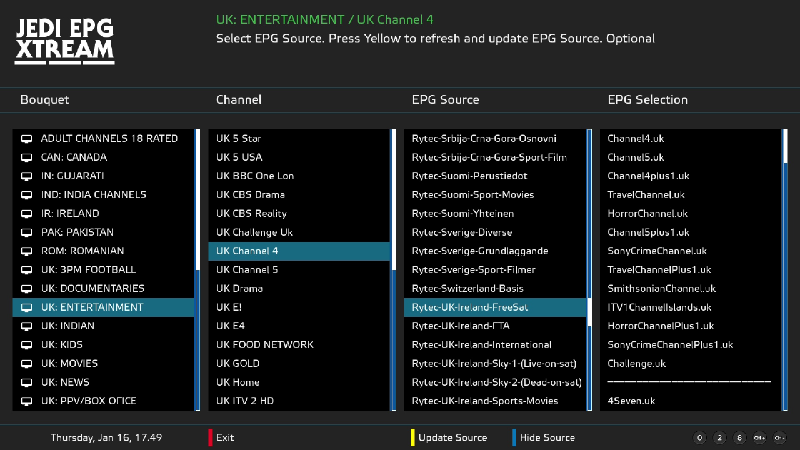Select the UK CBS Drama channel
The height and width of the screenshot is (450, 800).
(x=299, y=195)
